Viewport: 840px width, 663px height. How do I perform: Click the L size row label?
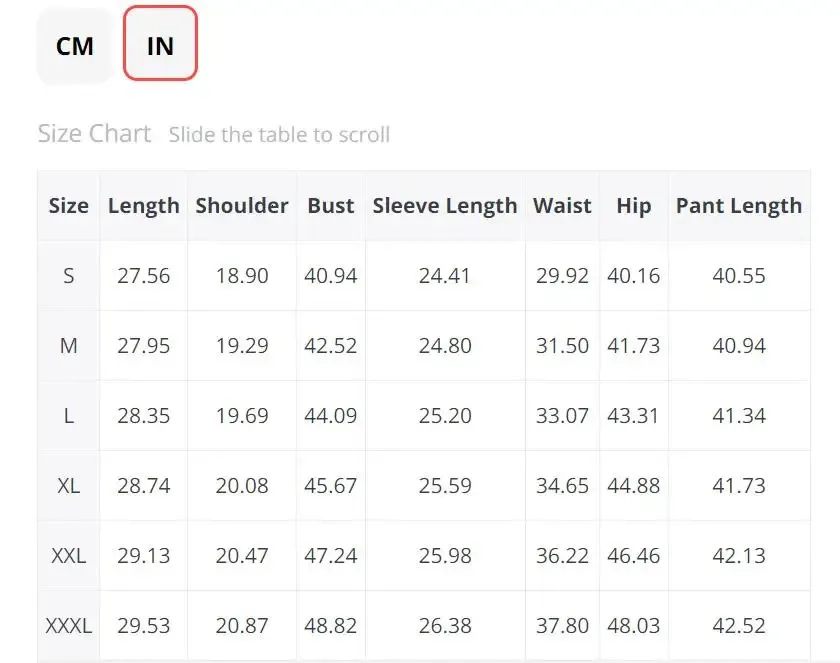69,416
